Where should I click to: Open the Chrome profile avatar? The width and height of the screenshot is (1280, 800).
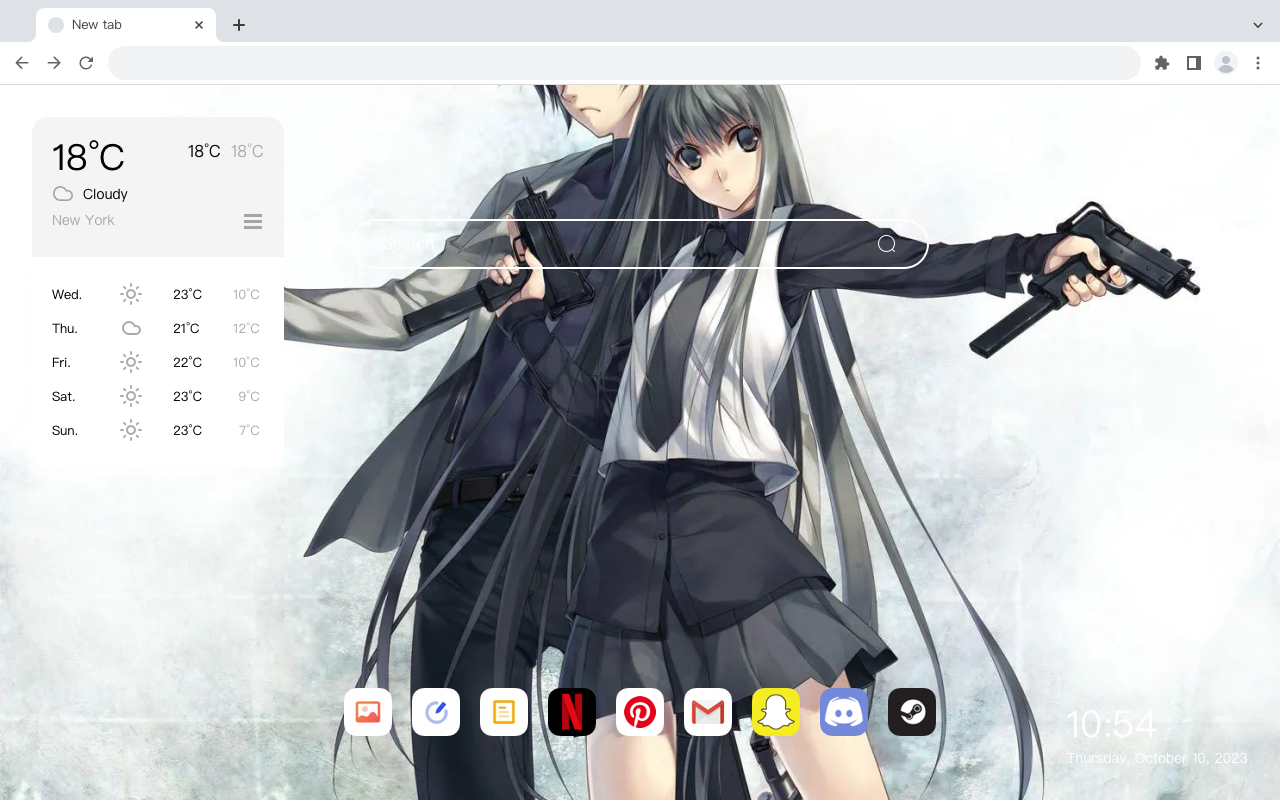tap(1226, 63)
